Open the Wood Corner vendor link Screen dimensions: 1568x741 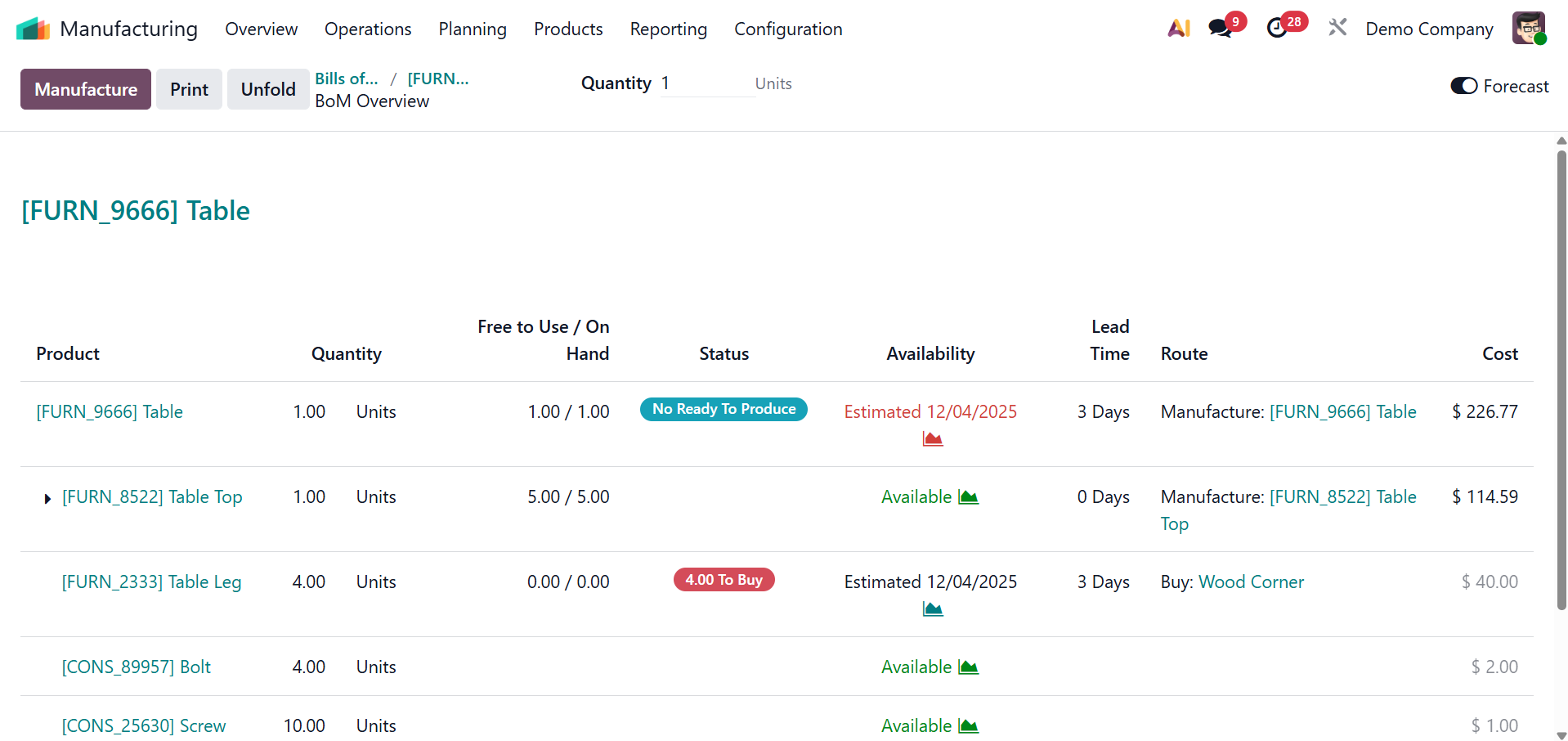(1251, 582)
